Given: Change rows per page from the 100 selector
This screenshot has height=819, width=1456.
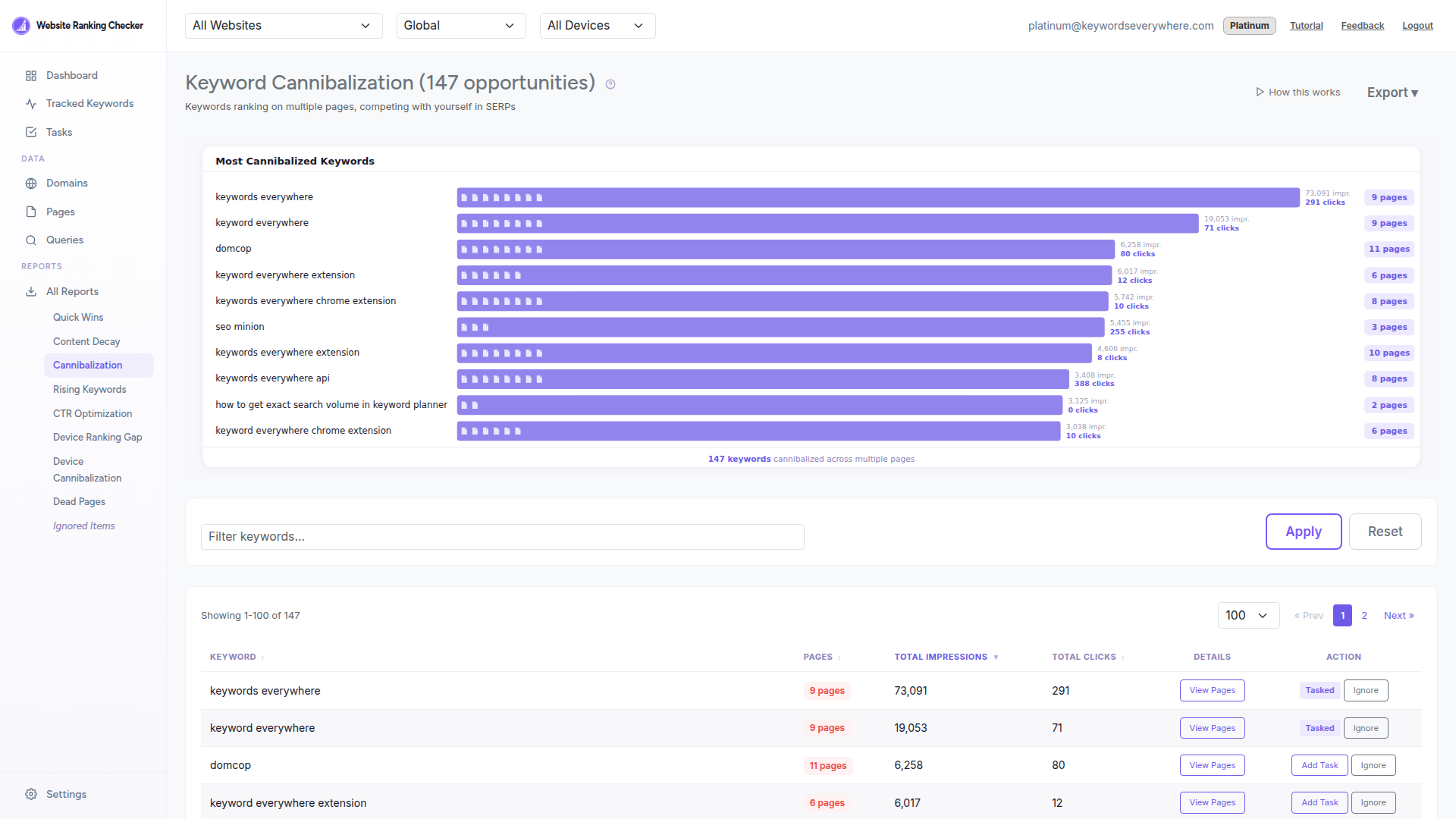Looking at the screenshot, I should point(1247,615).
